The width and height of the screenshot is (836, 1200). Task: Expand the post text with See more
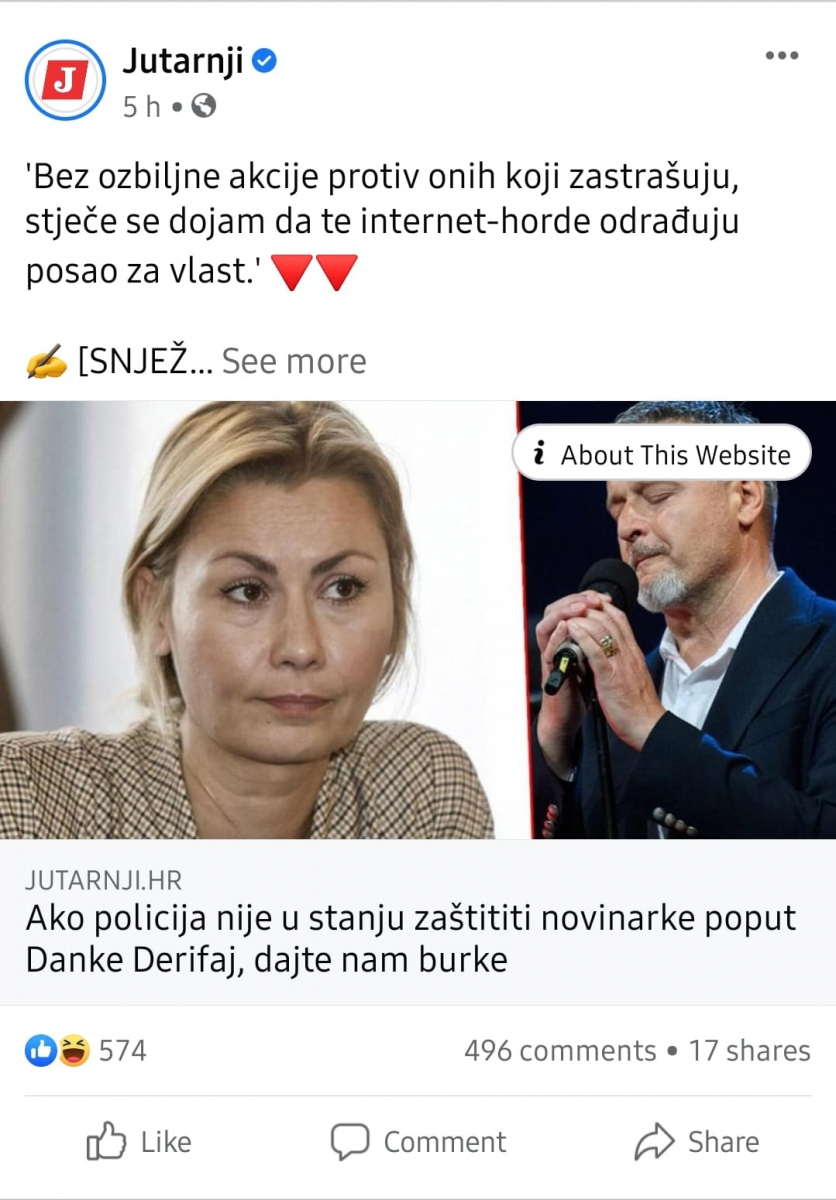coord(294,361)
